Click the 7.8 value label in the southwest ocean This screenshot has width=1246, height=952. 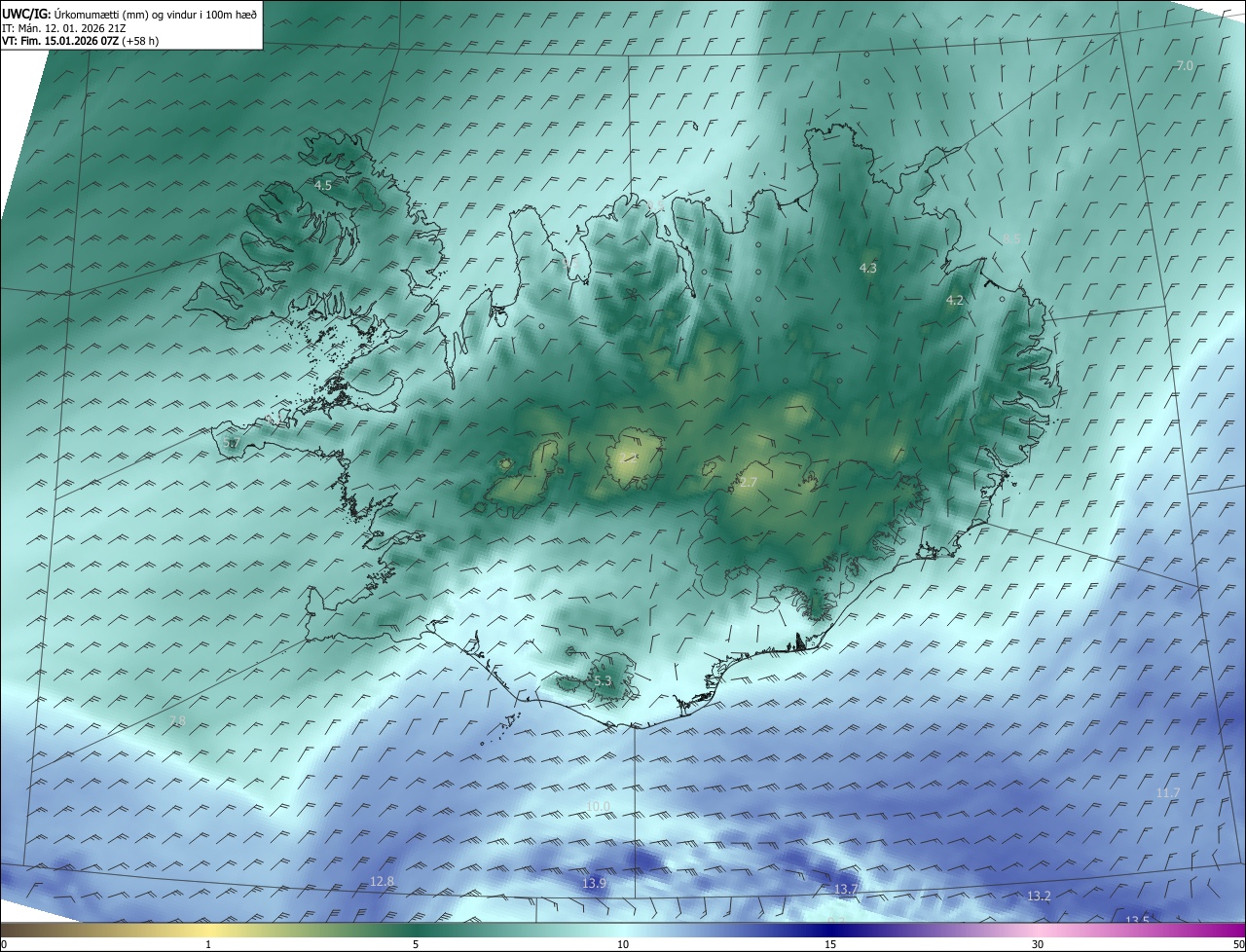click(177, 720)
